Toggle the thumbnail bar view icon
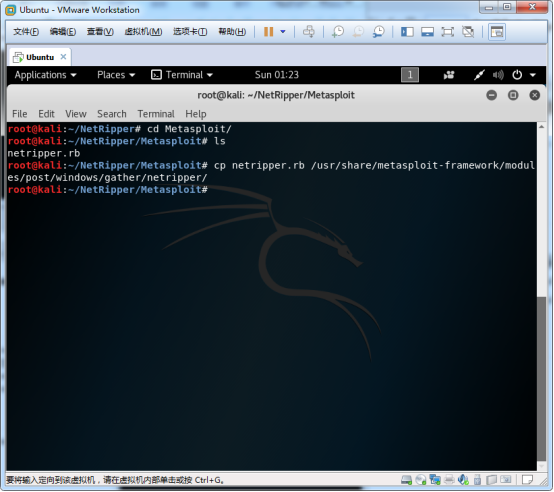Screen dimensions: 554x492 tap(428, 32)
